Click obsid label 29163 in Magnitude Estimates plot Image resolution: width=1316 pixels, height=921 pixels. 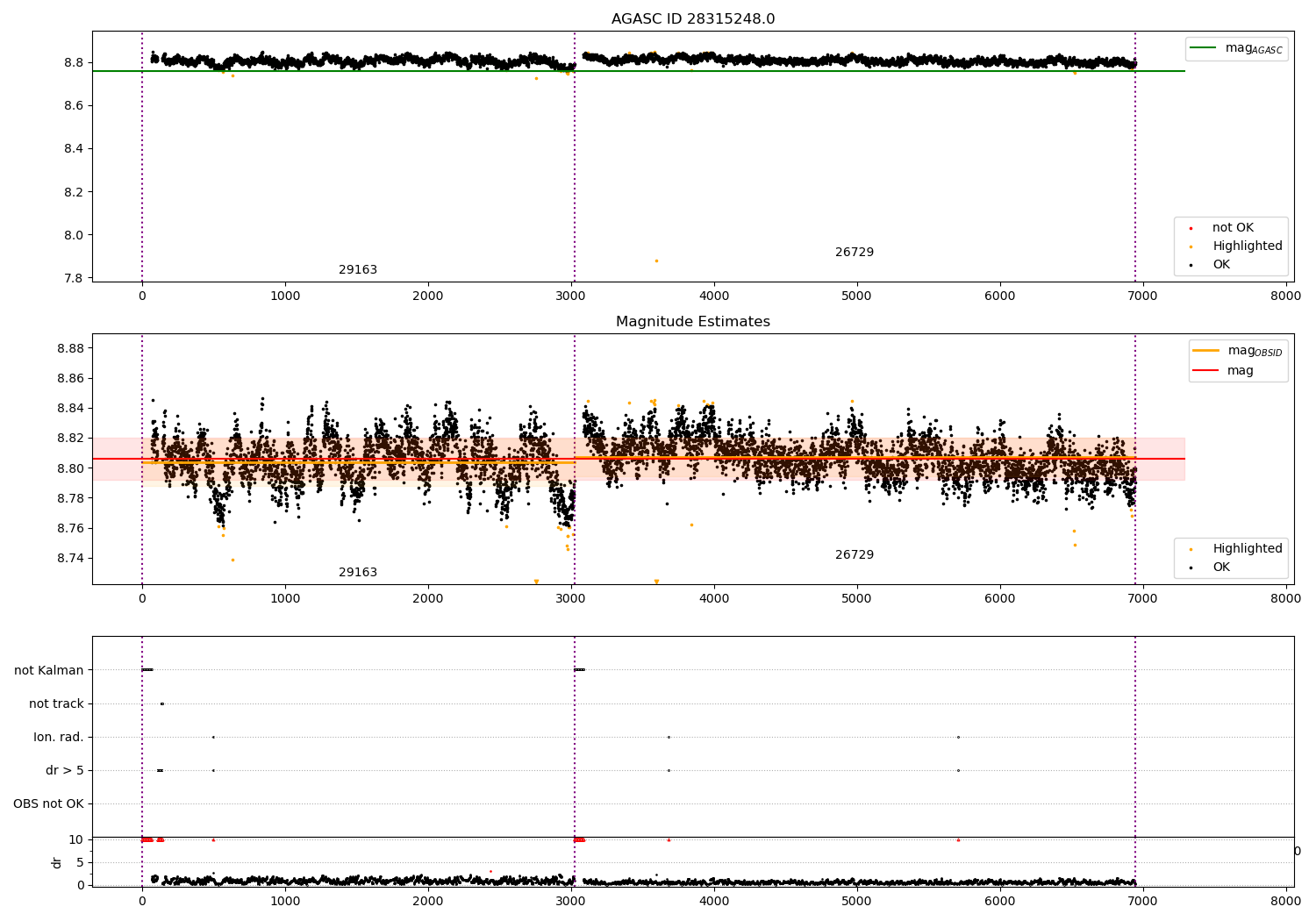coord(358,573)
